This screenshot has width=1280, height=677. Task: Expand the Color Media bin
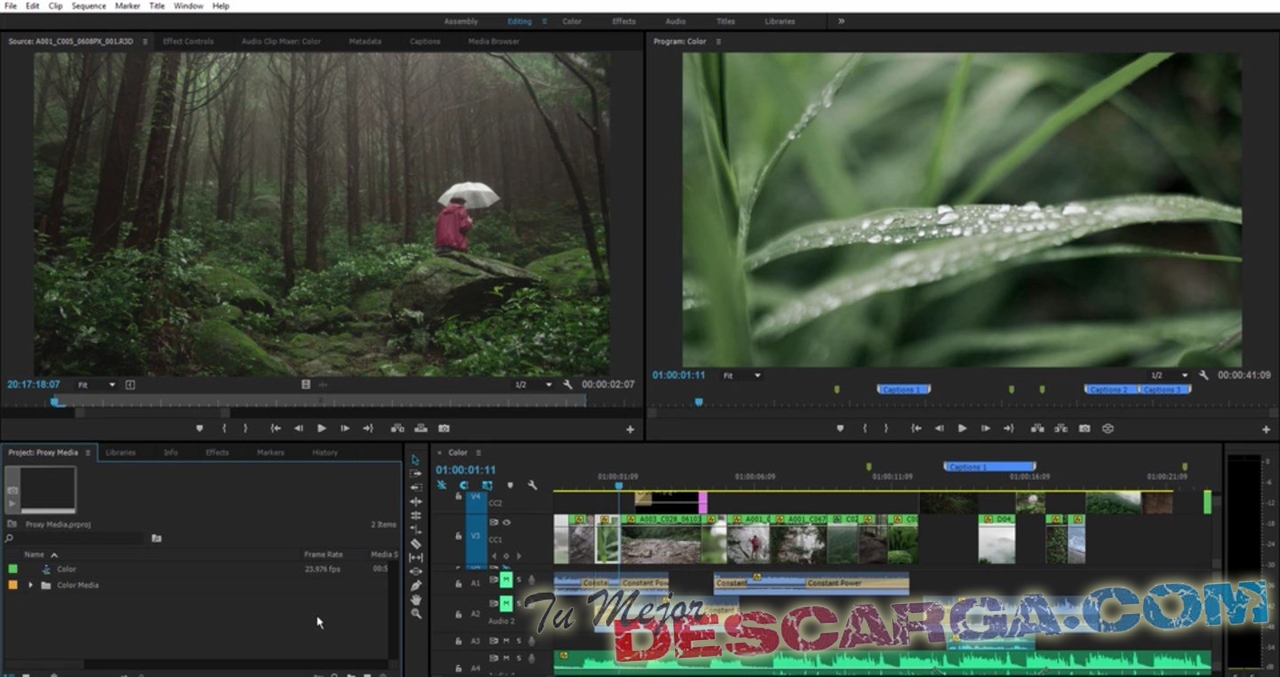[30, 585]
